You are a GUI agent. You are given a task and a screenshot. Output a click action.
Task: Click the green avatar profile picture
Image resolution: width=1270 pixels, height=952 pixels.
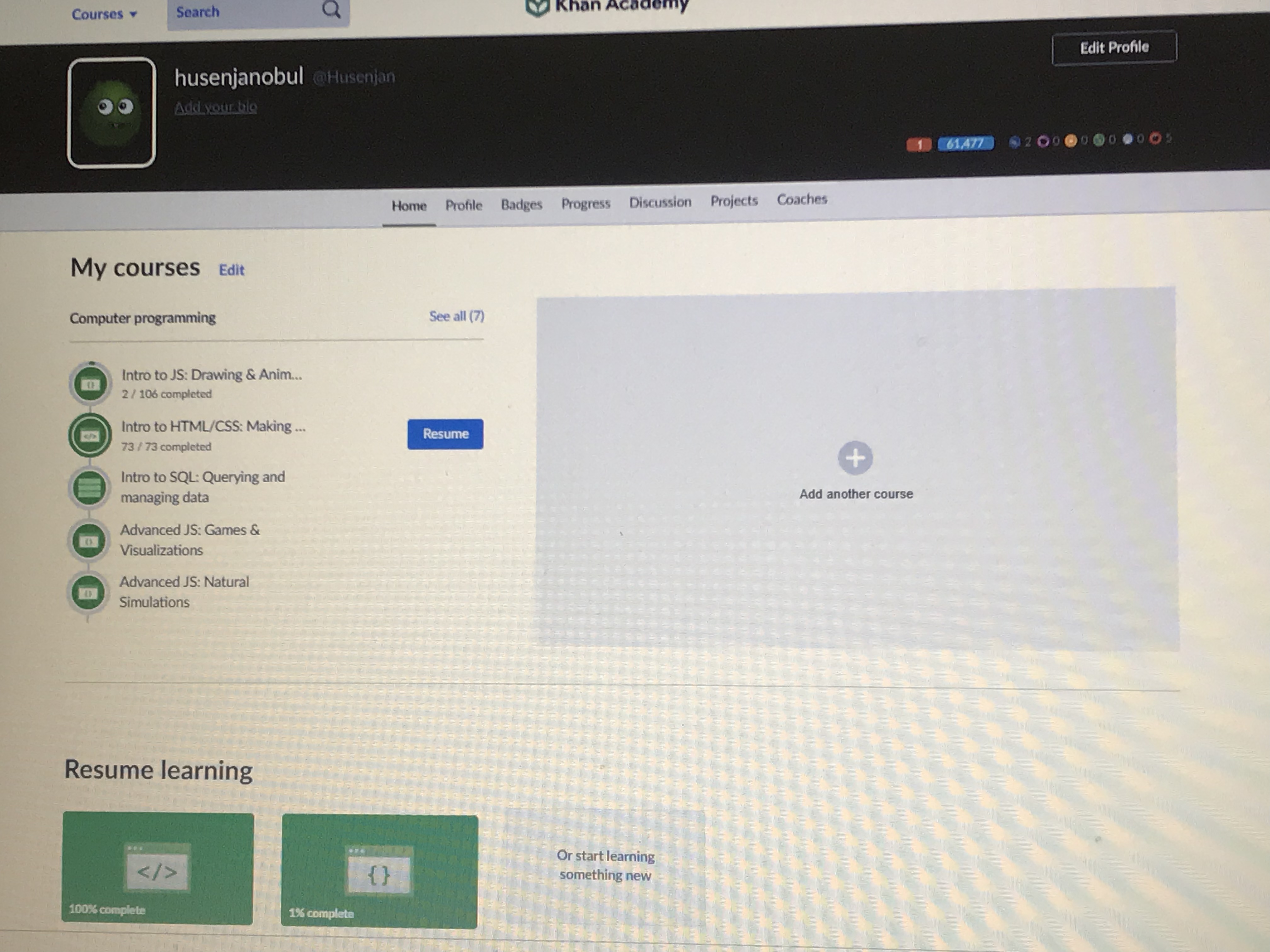[112, 112]
